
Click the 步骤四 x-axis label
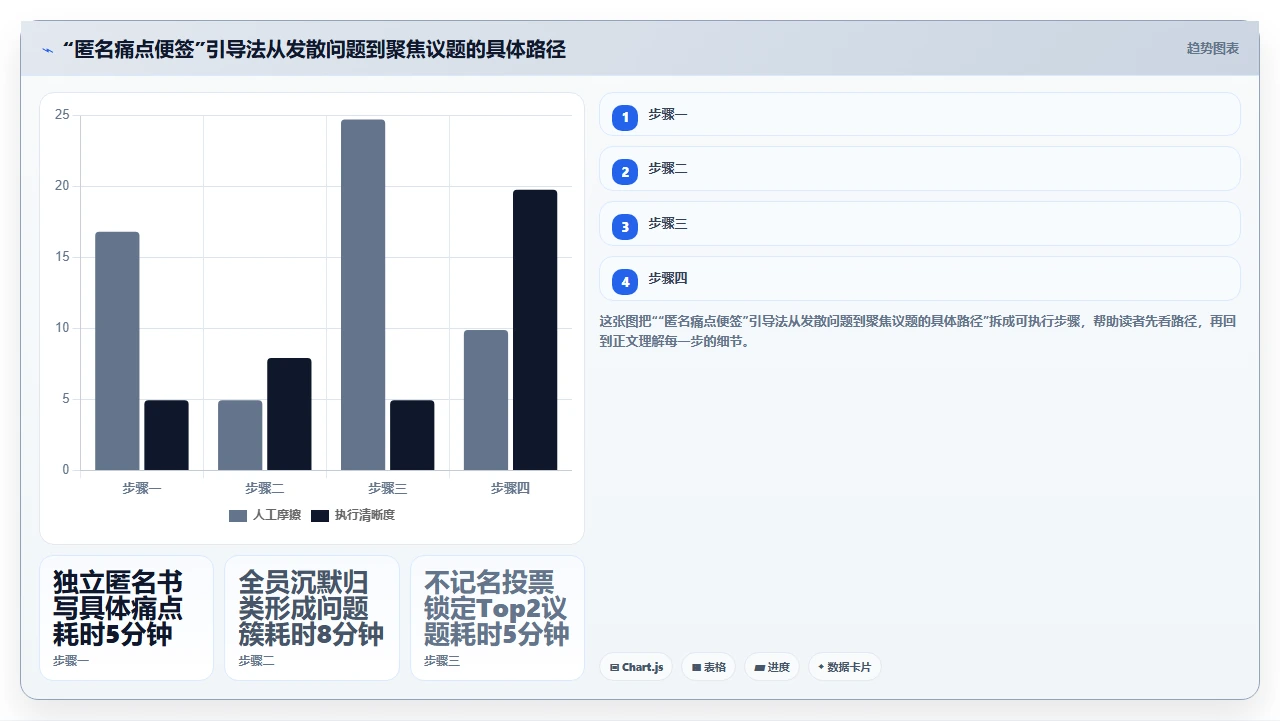tap(510, 488)
